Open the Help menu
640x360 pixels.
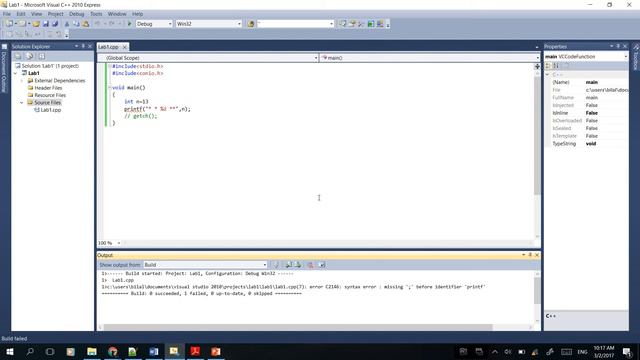[x=138, y=14]
